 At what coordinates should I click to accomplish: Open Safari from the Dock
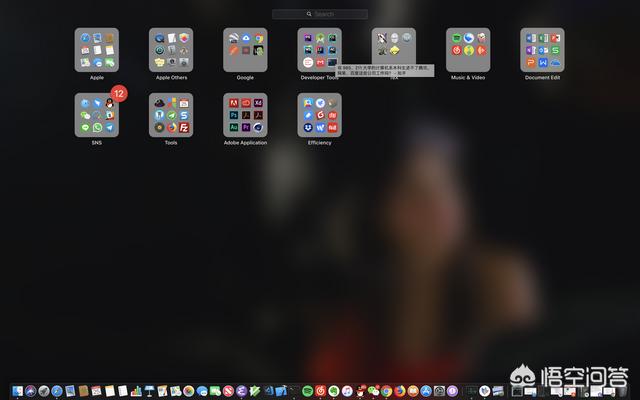coord(57,391)
